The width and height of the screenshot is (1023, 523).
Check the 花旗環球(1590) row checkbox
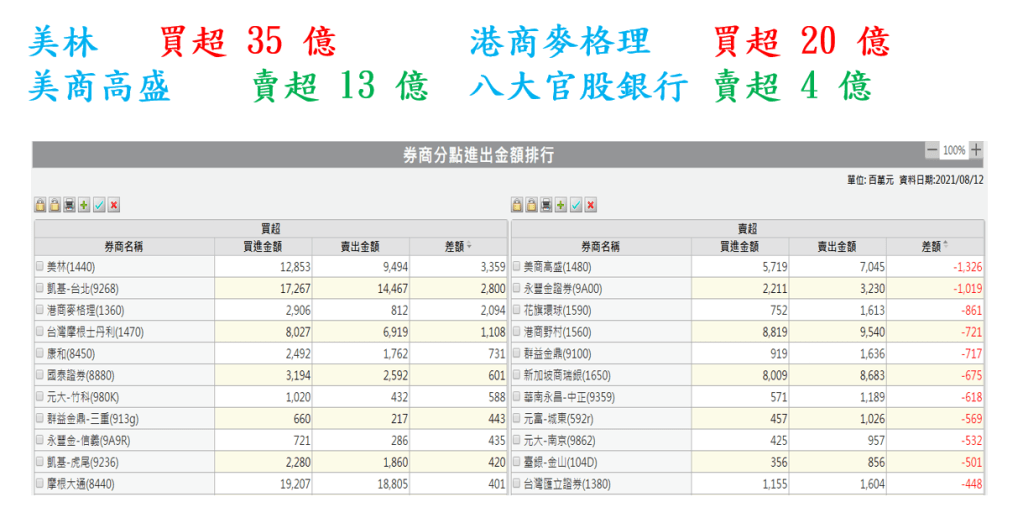[517, 311]
